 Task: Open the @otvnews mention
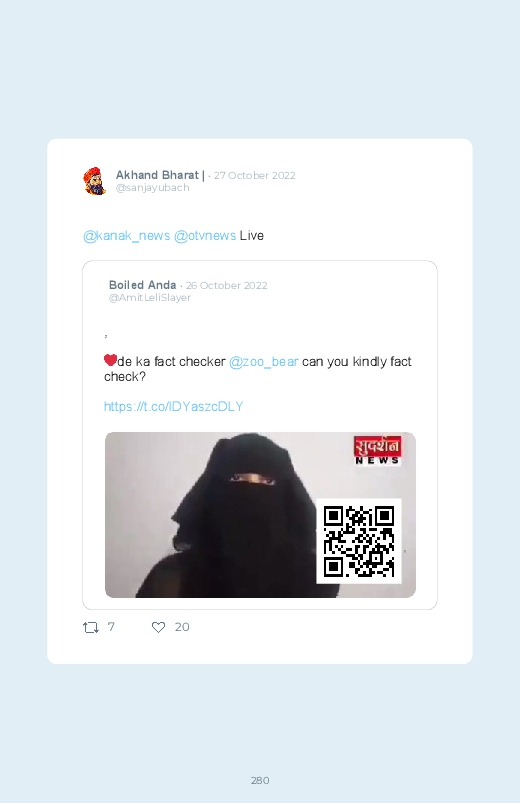point(205,236)
